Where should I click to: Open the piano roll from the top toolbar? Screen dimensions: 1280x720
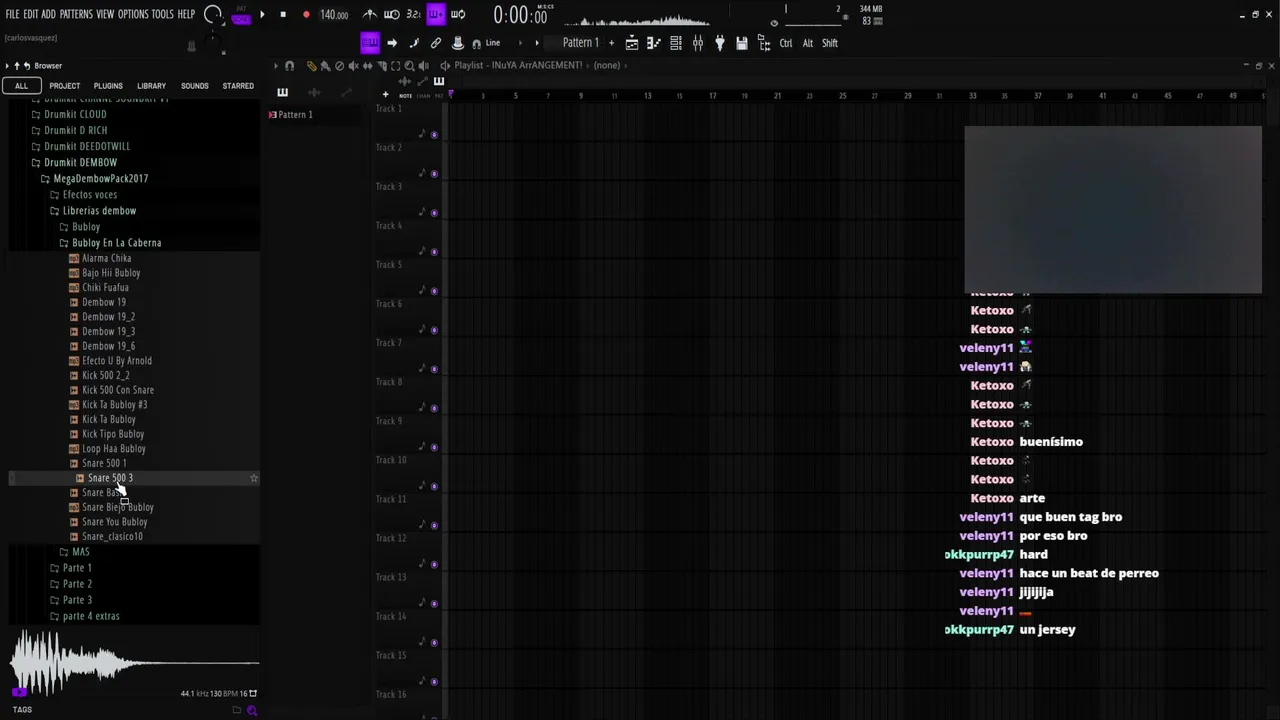point(653,43)
